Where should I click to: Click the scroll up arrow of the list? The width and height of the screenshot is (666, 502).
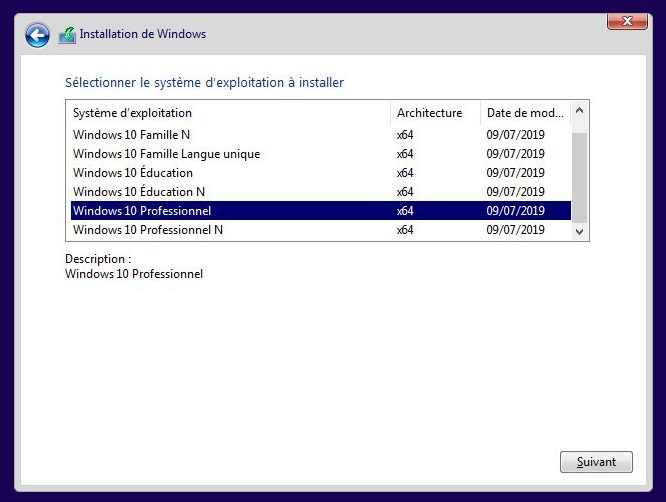pyautogui.click(x=579, y=112)
